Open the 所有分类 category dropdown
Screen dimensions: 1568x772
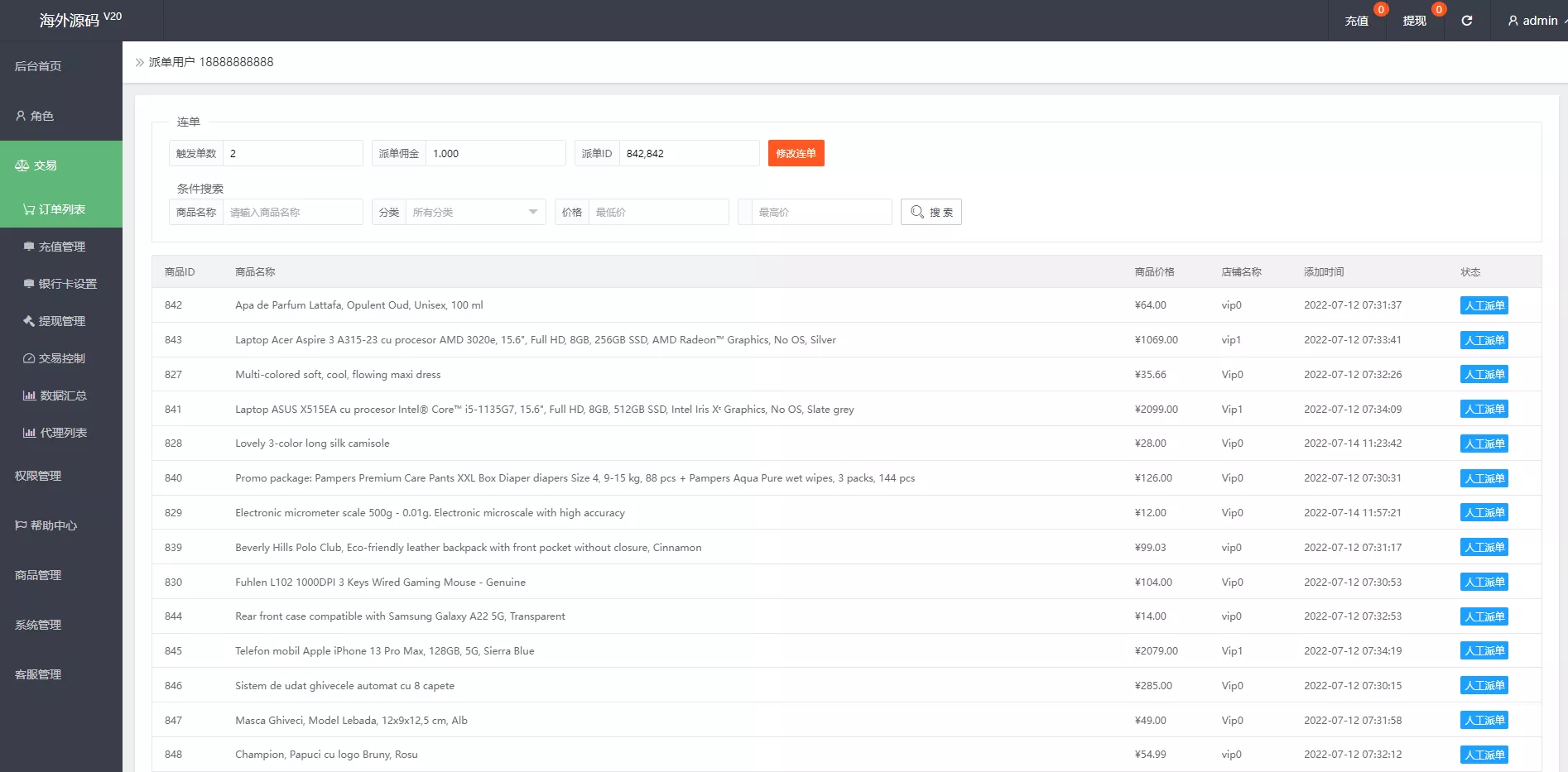(x=474, y=212)
